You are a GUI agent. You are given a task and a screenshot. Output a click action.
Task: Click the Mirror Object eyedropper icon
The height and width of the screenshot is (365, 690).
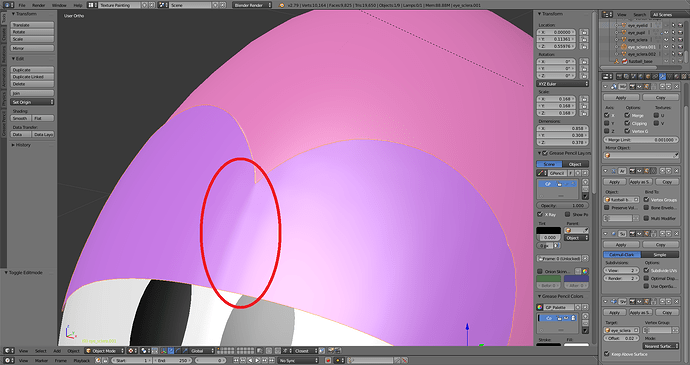pos(675,155)
